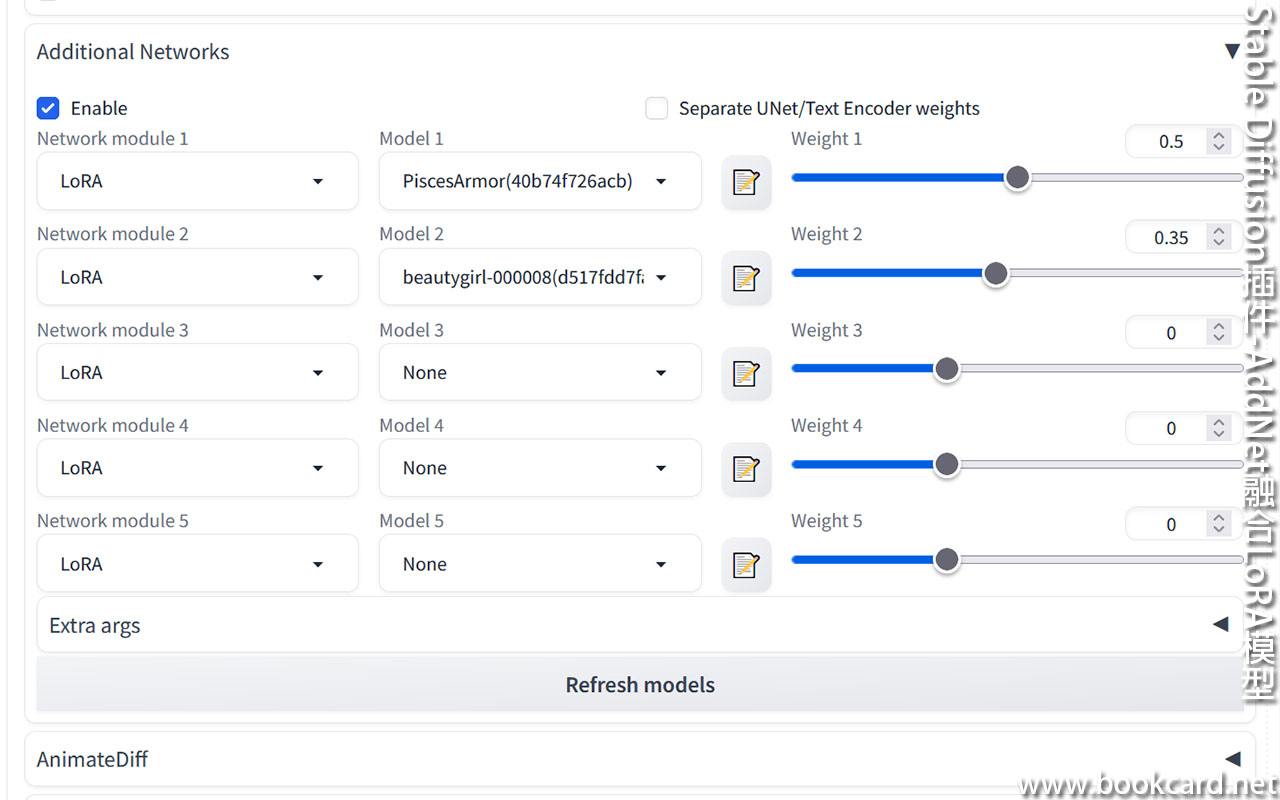Open the Model 1 PiscesArmor dropdown
1280x800 pixels.
539,181
